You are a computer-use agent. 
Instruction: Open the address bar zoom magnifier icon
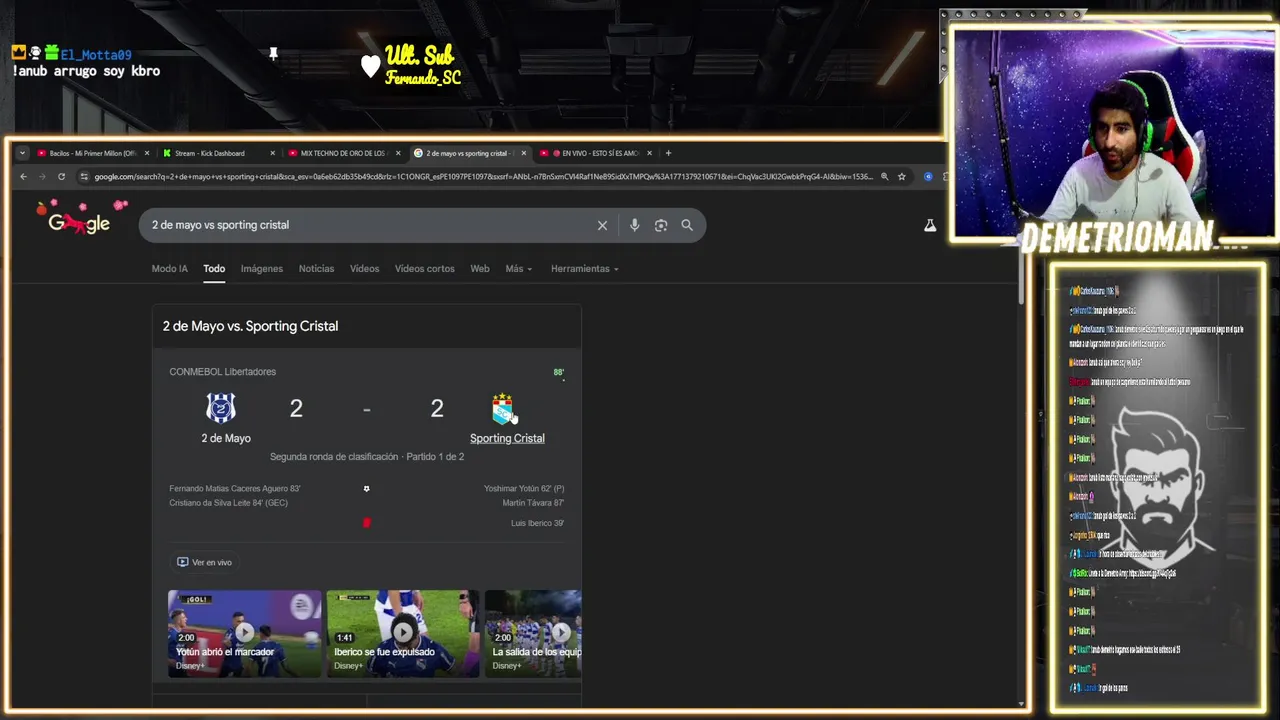[x=884, y=177]
